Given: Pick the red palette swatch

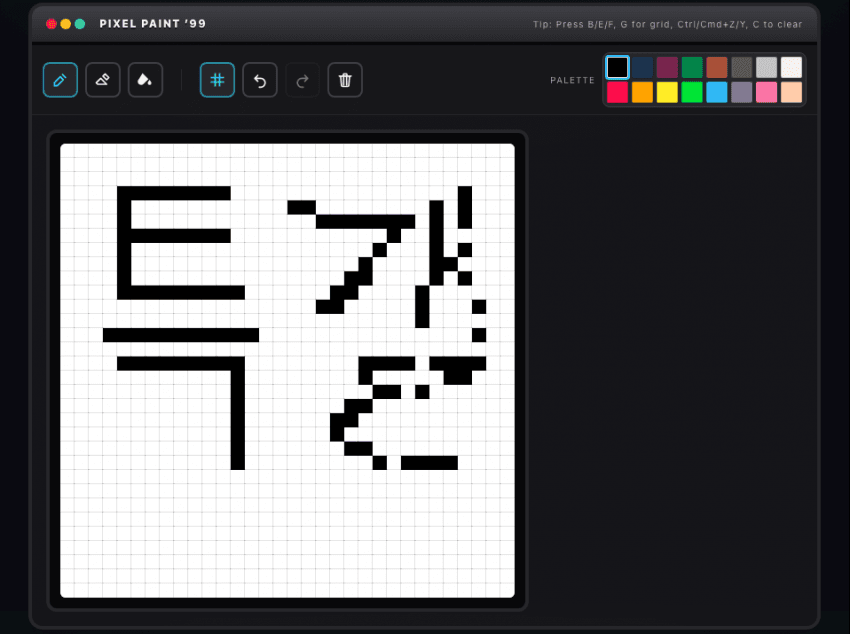Looking at the screenshot, I should pyautogui.click(x=617, y=92).
